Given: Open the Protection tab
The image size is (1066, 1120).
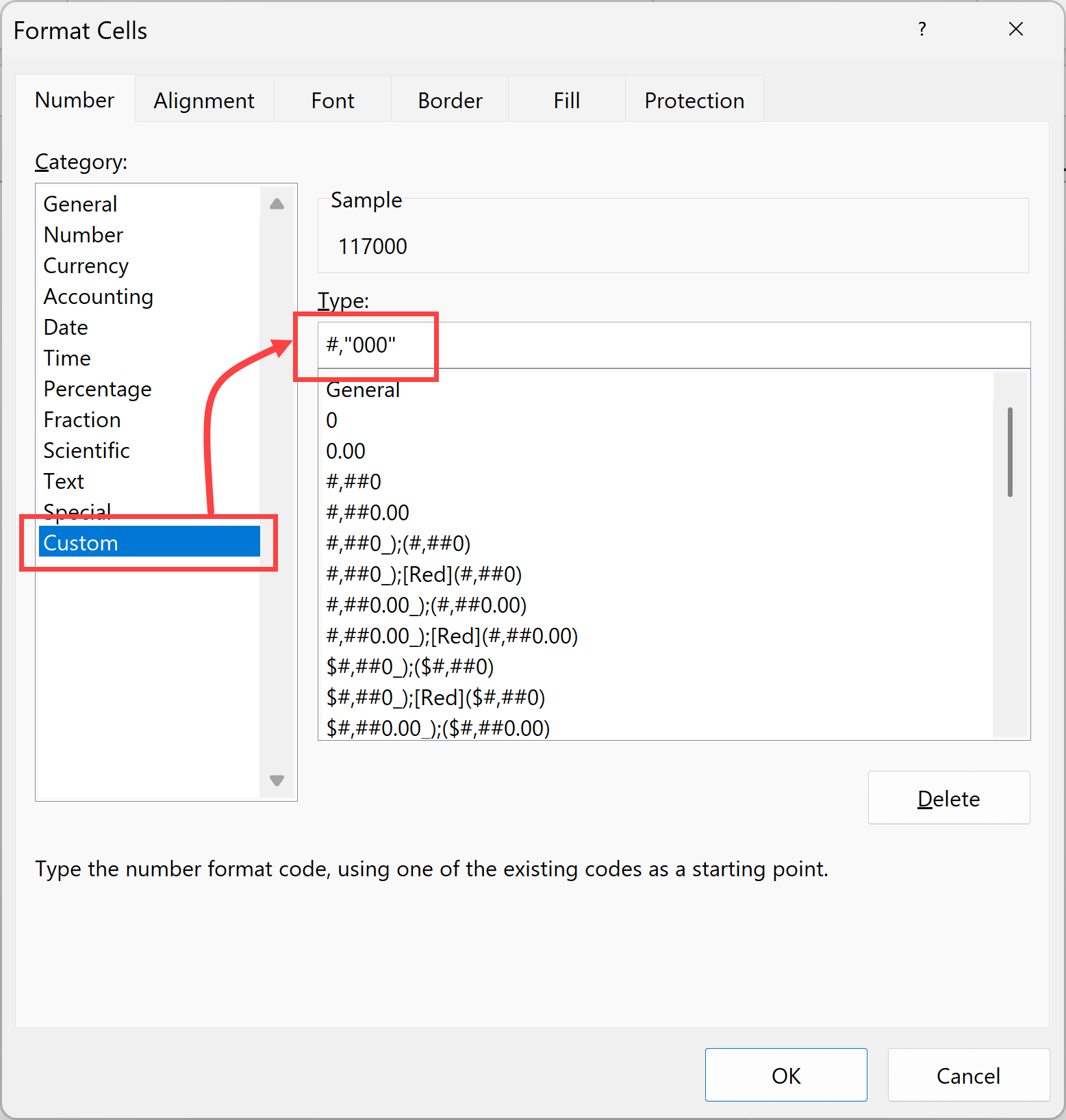Looking at the screenshot, I should point(694,101).
